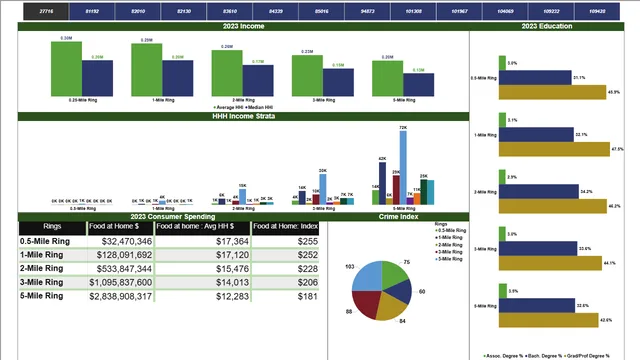
Task: Select the 109420 slicer button
Action: click(x=597, y=11)
